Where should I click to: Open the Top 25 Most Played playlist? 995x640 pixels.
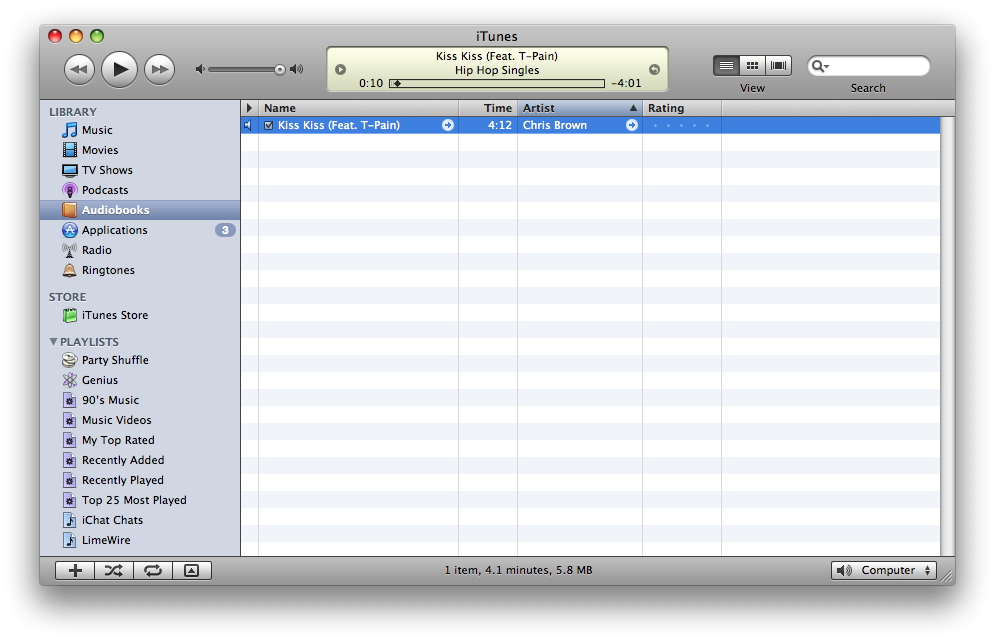pos(134,500)
